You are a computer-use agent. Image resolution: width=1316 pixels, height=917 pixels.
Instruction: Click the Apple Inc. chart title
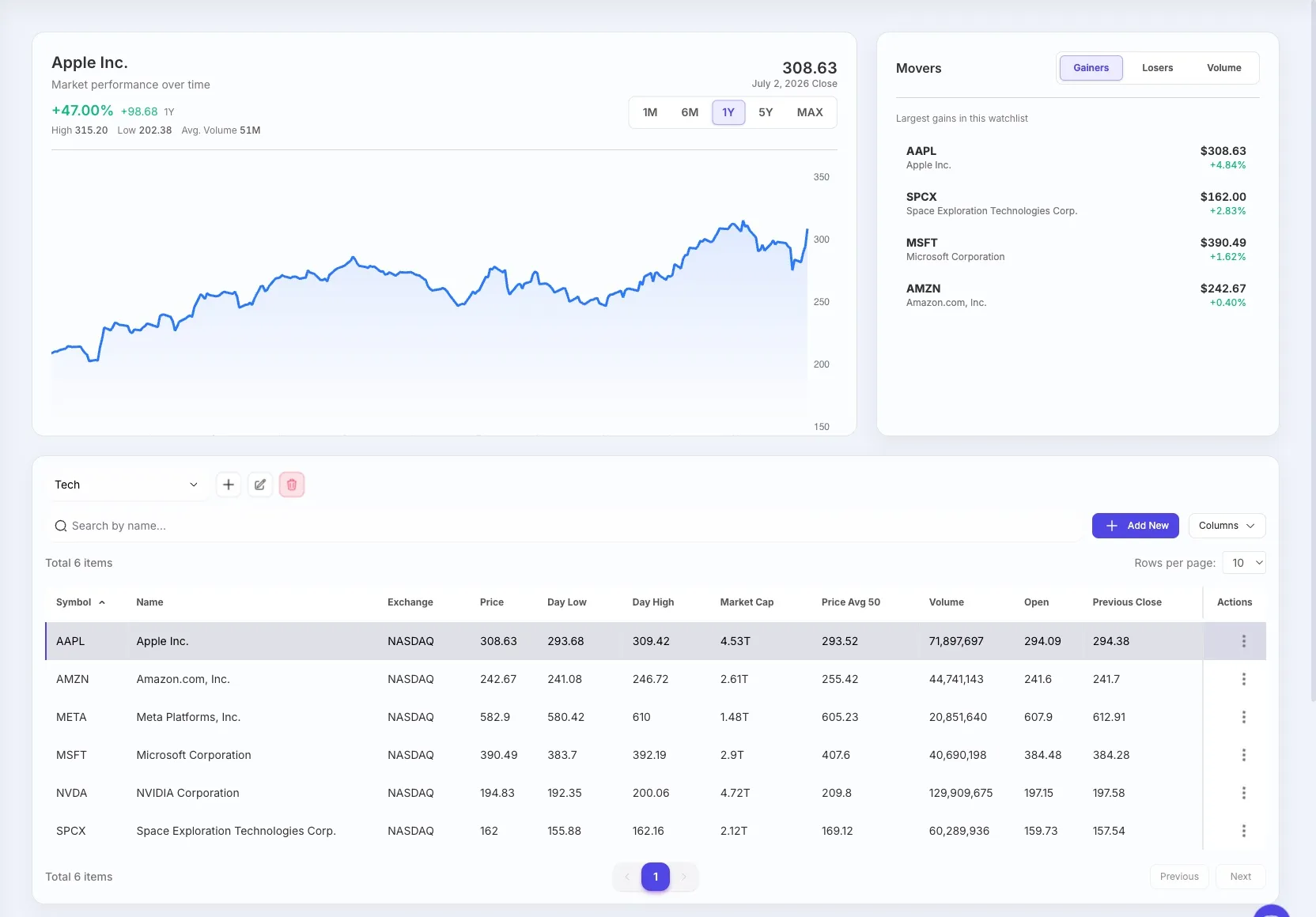pyautogui.click(x=89, y=62)
